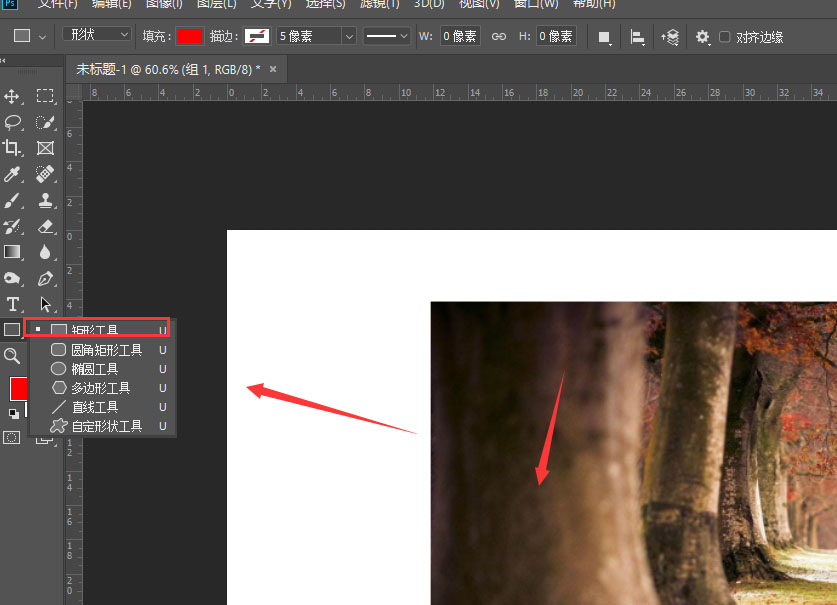Click the red 填充 fill color swatch
The height and width of the screenshot is (605, 837).
[x=187, y=36]
